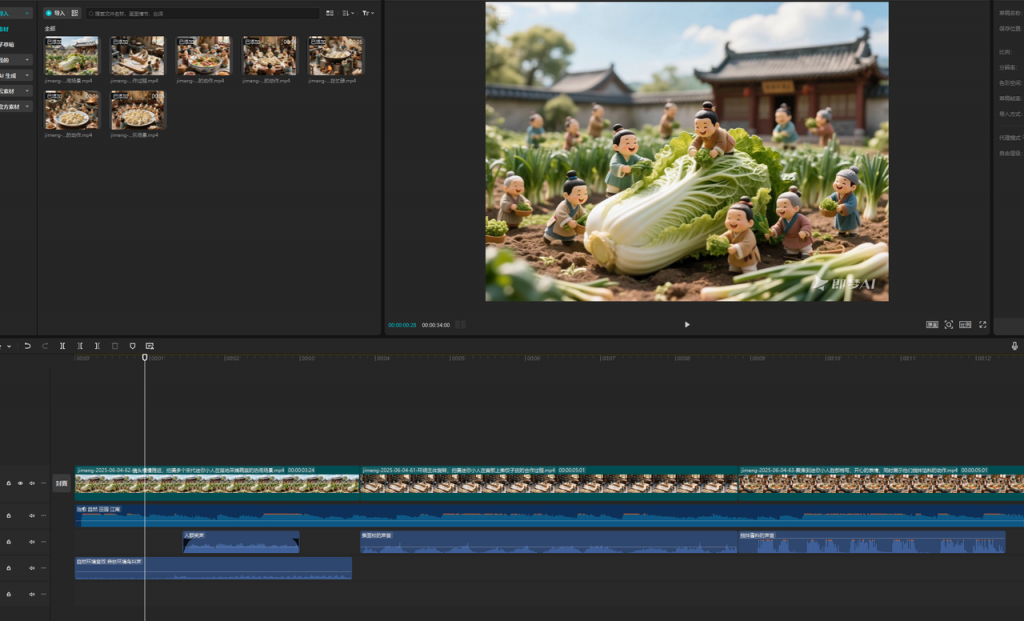Select the 人群笑声 audio clip

[241, 542]
